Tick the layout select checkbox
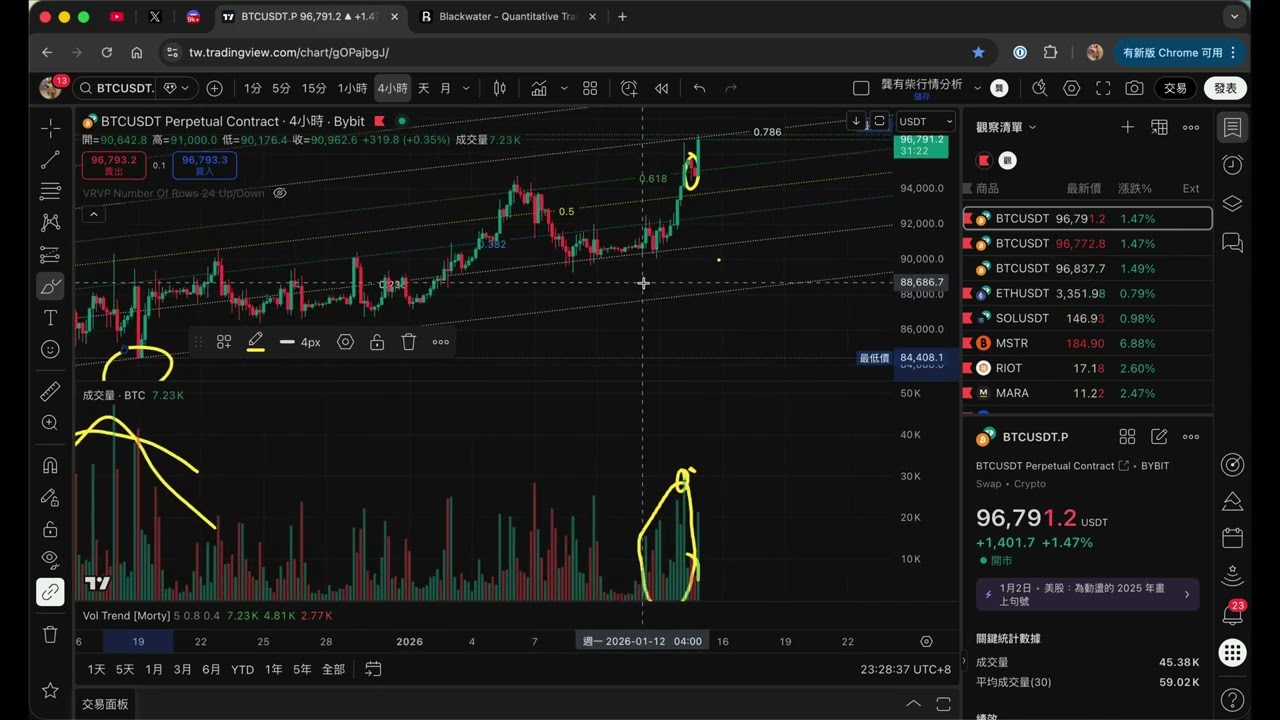The height and width of the screenshot is (720, 1280). point(861,88)
